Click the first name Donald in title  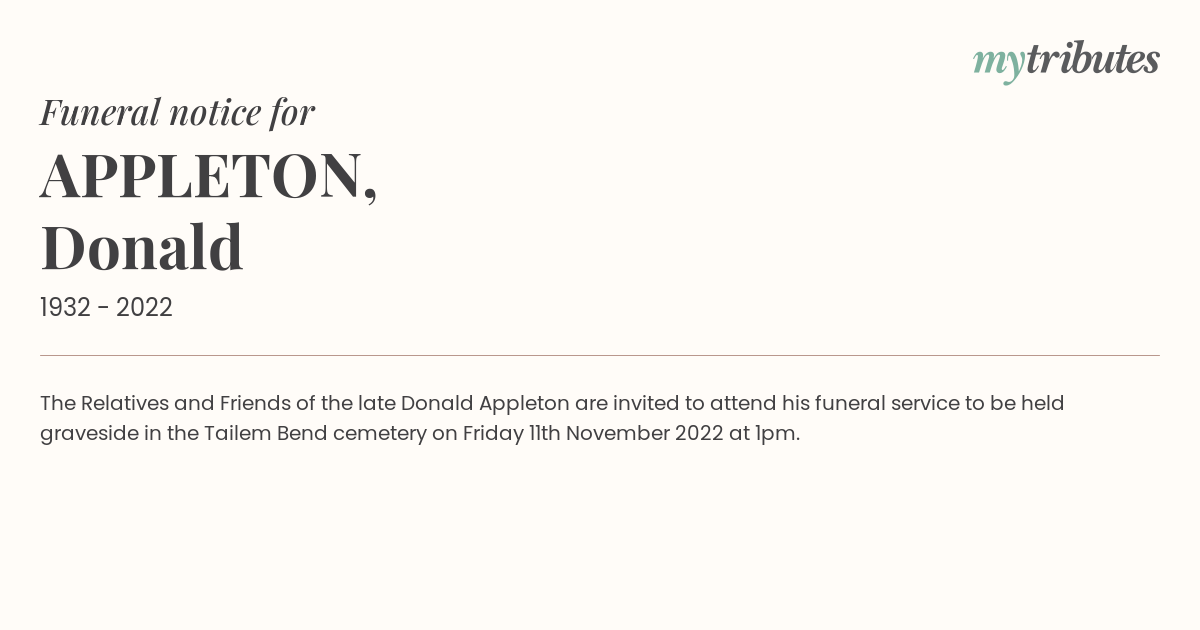coord(142,248)
